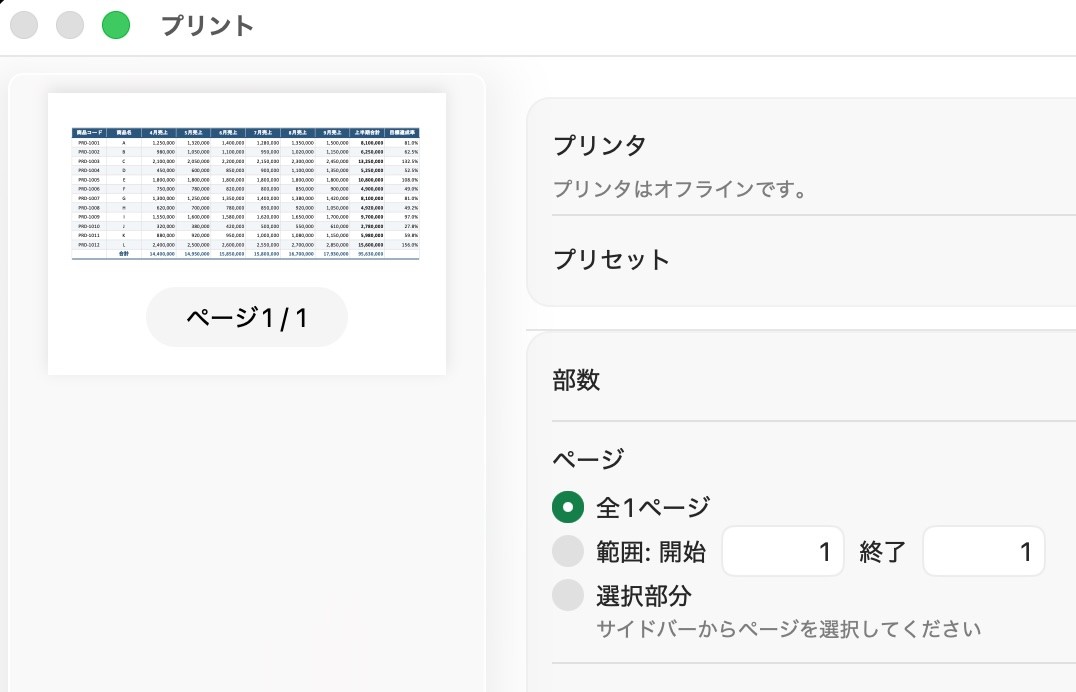Click the プリンタはオフラインです status text
This screenshot has width=1076, height=692.
pyautogui.click(x=680, y=189)
